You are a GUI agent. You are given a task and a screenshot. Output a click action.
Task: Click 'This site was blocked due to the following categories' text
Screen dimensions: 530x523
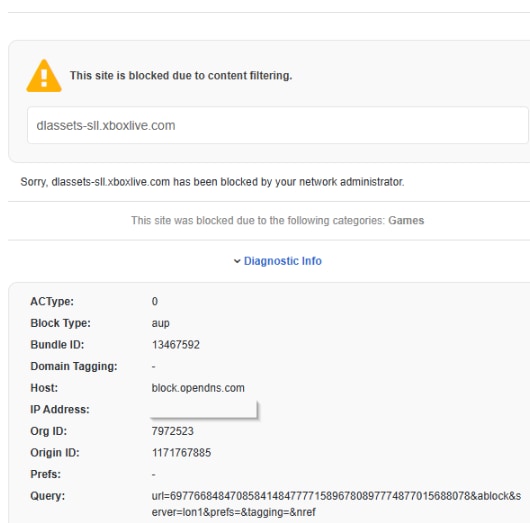point(258,220)
